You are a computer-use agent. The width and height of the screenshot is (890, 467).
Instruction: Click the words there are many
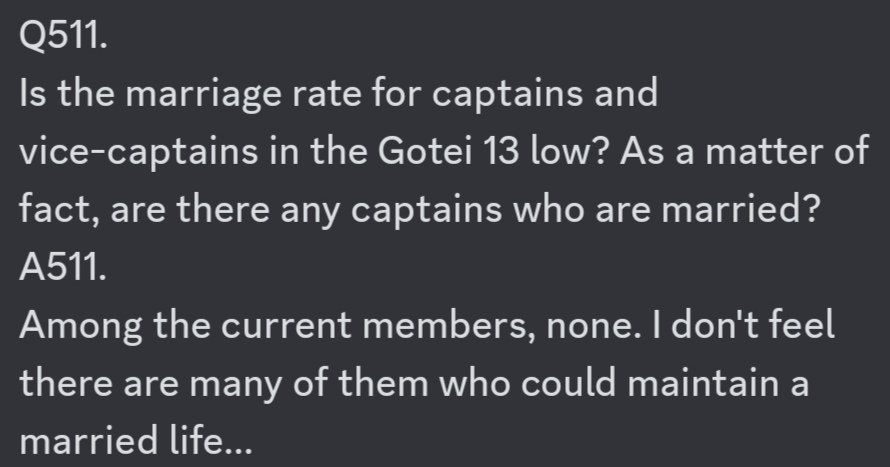tap(150, 385)
